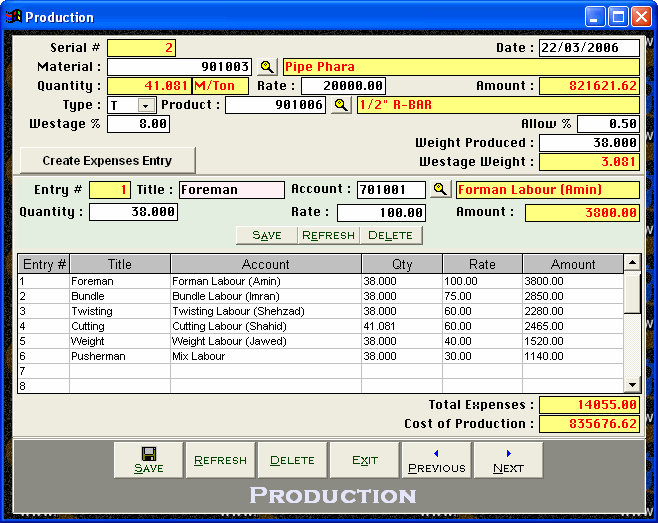
Task: Click the Entry # field
Action: (x=110, y=190)
